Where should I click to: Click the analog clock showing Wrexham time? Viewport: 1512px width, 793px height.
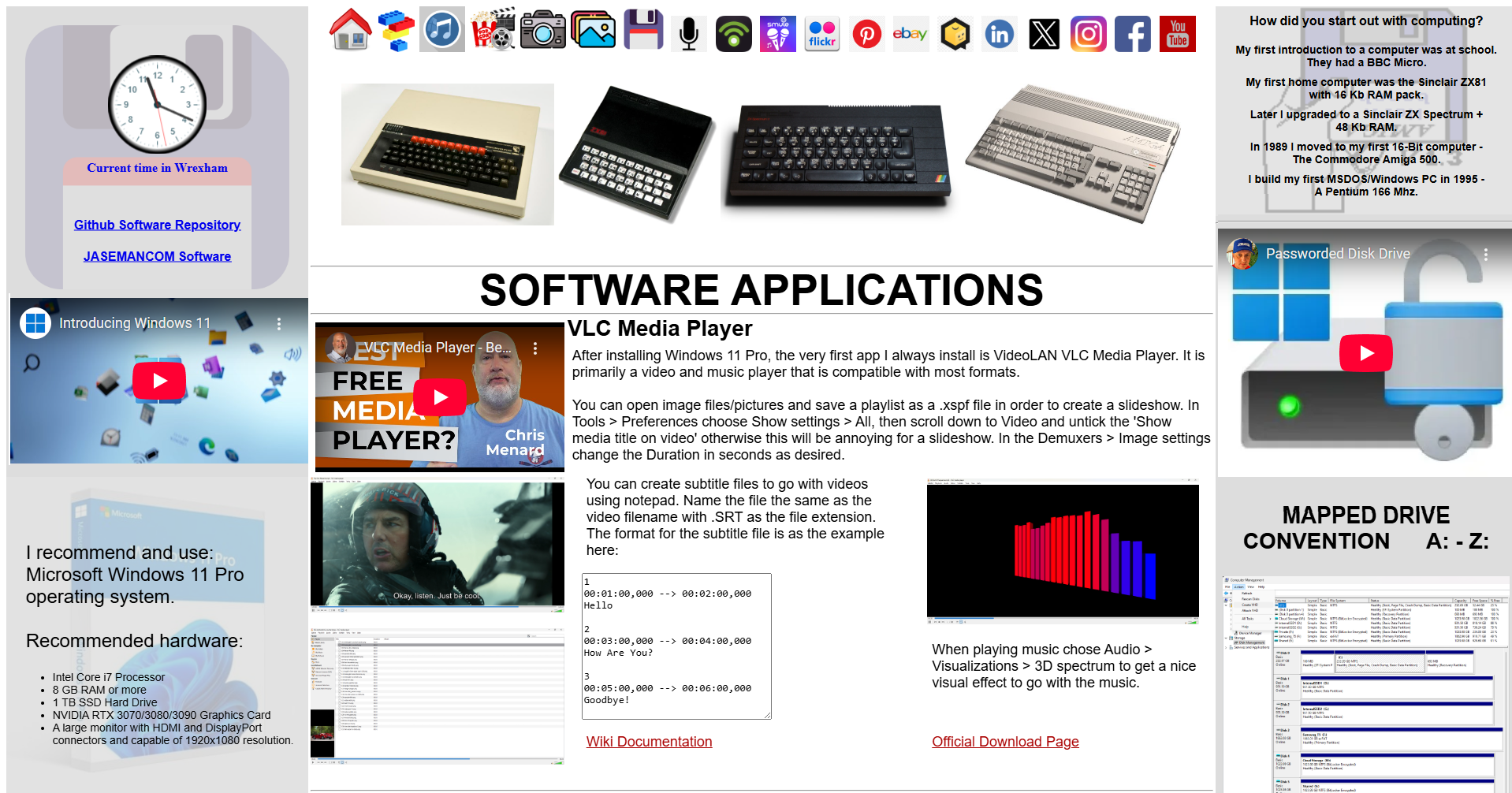click(157, 104)
